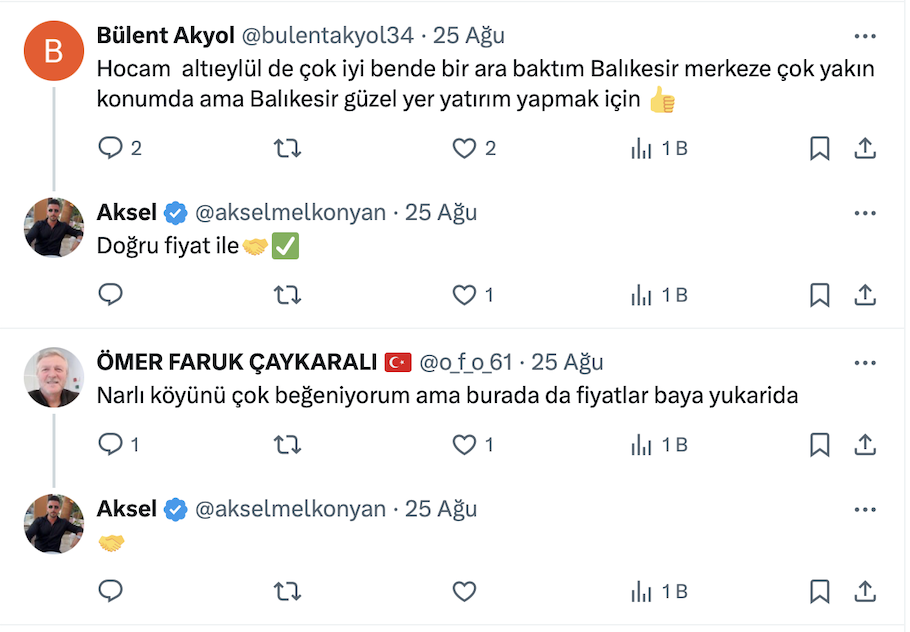
Task: Bookmark Ömer Faruk Çaykaralı's tweet
Action: [x=819, y=445]
